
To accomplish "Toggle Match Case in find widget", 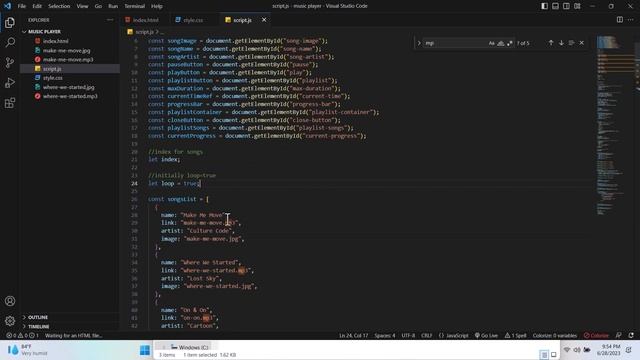I will [x=491, y=43].
